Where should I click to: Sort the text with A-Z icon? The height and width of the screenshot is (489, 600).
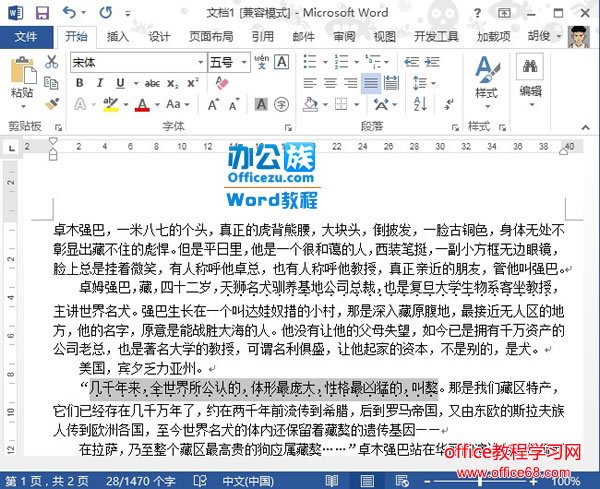420,104
